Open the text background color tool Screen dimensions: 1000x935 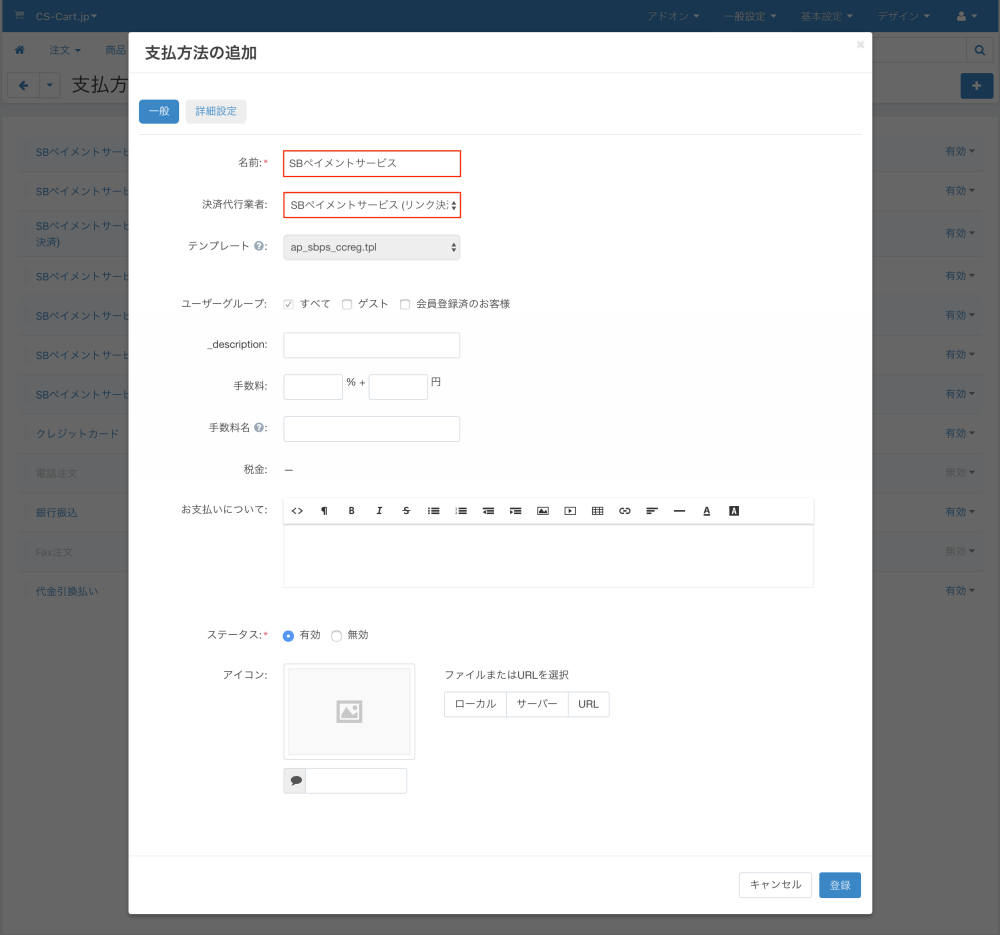coord(734,511)
